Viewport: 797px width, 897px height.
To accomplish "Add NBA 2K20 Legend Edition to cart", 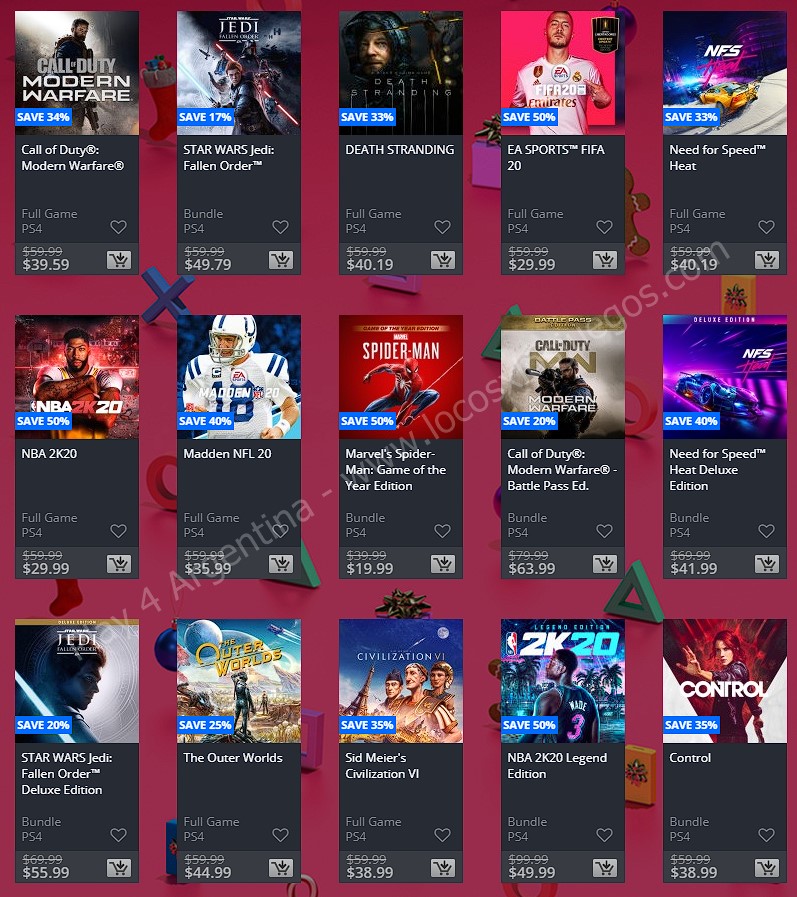I will click(x=605, y=868).
